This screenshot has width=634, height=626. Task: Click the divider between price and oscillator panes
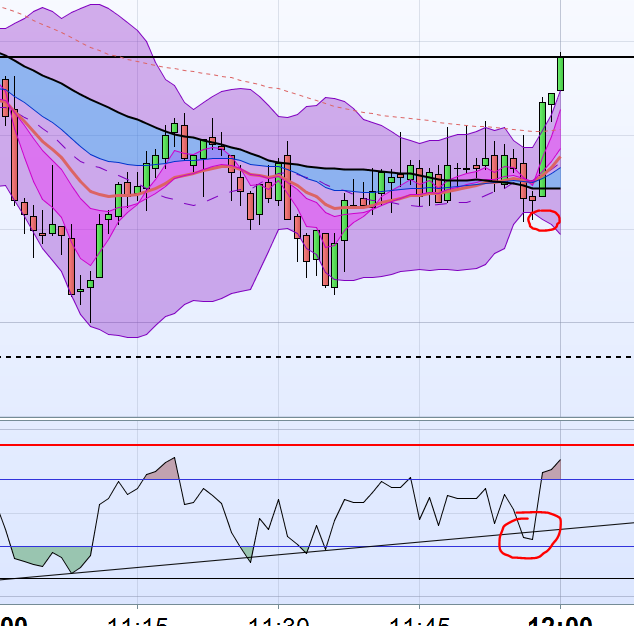[317, 419]
